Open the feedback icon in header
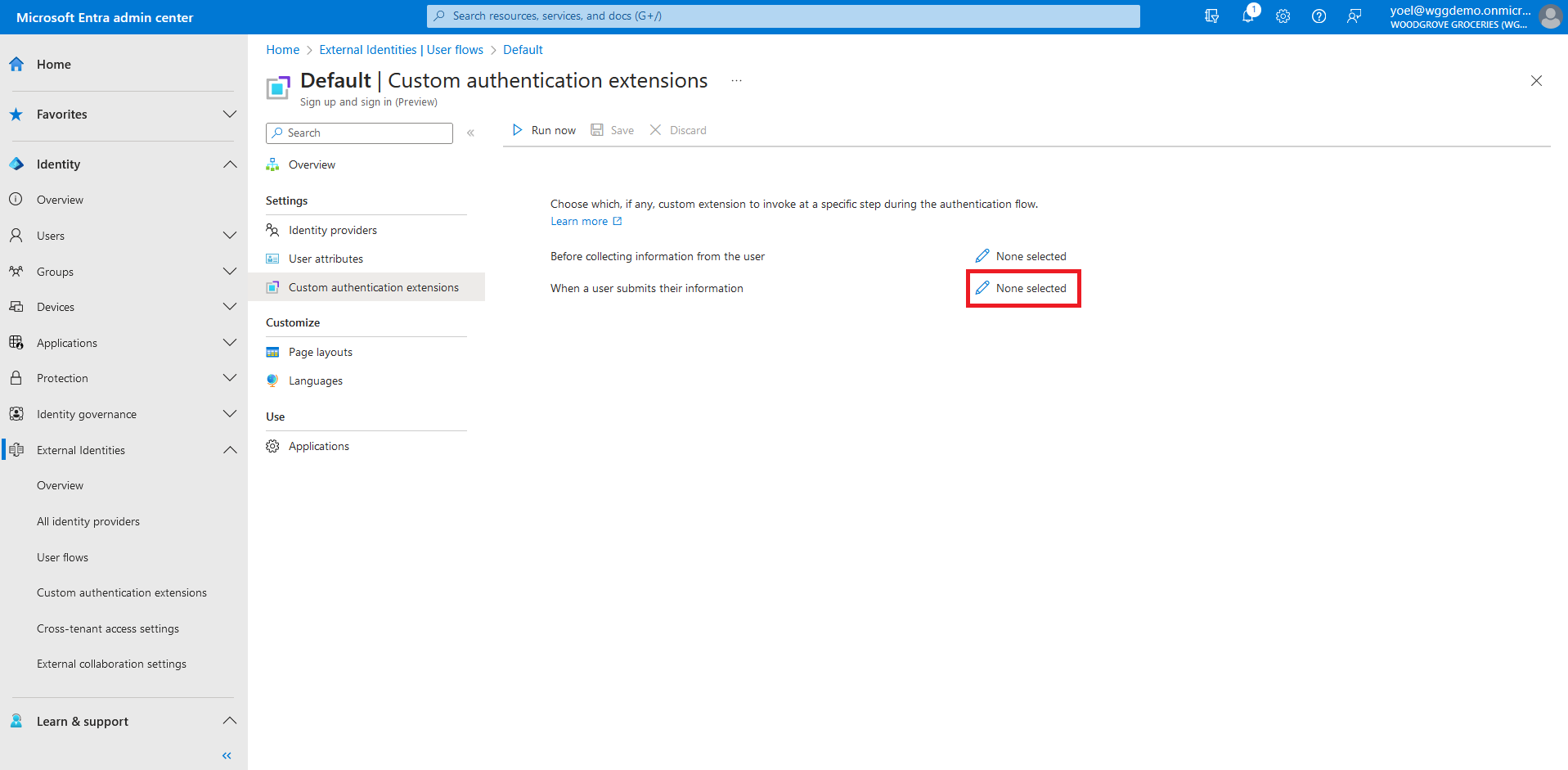This screenshot has height=770, width=1568. (1354, 16)
